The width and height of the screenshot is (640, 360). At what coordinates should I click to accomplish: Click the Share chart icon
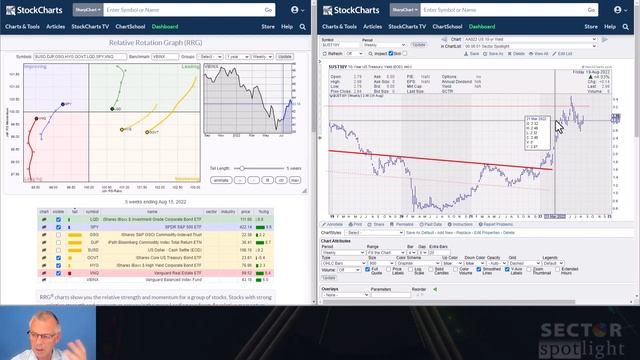[369, 224]
